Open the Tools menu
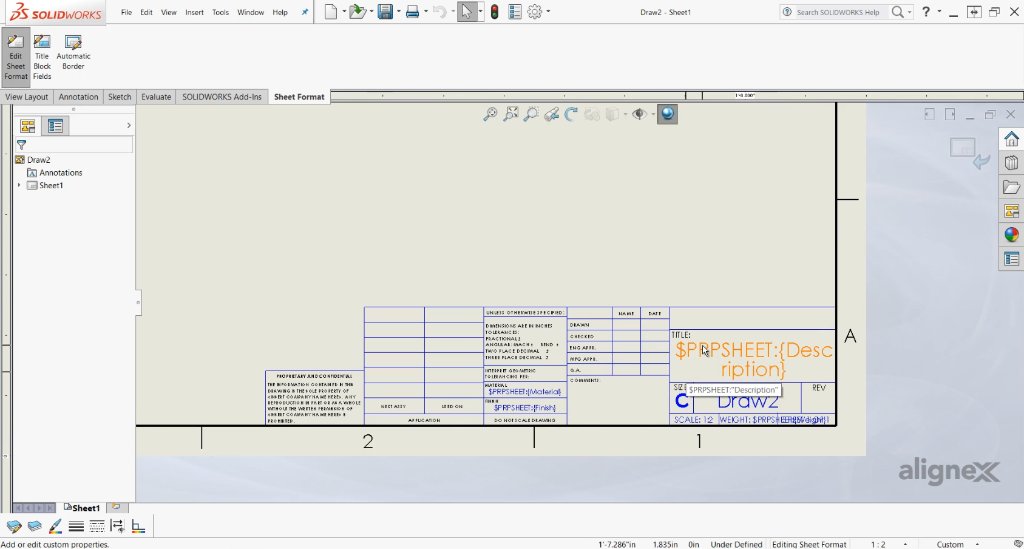 (220, 12)
